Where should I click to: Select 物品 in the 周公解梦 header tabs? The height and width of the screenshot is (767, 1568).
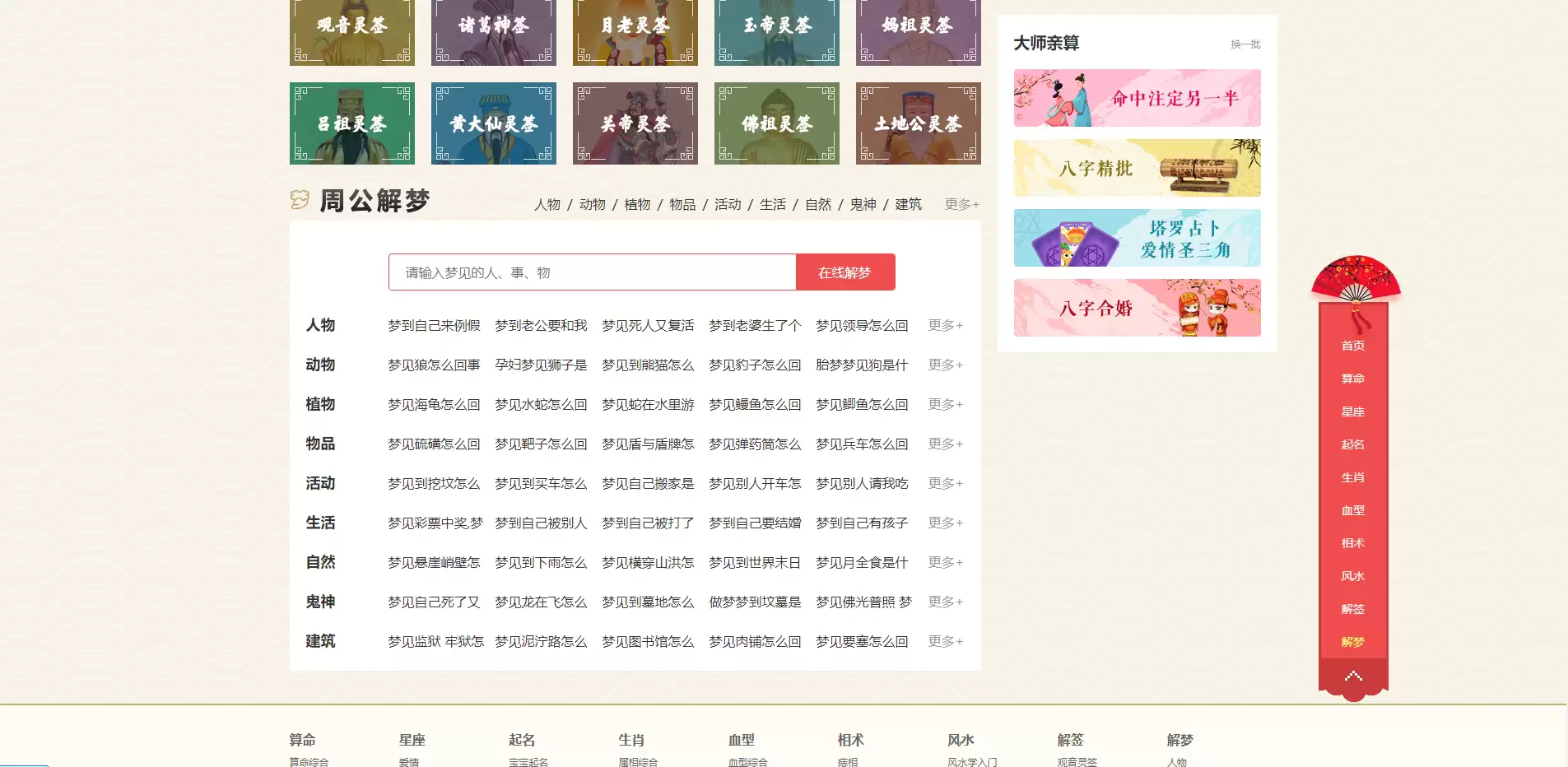point(682,204)
